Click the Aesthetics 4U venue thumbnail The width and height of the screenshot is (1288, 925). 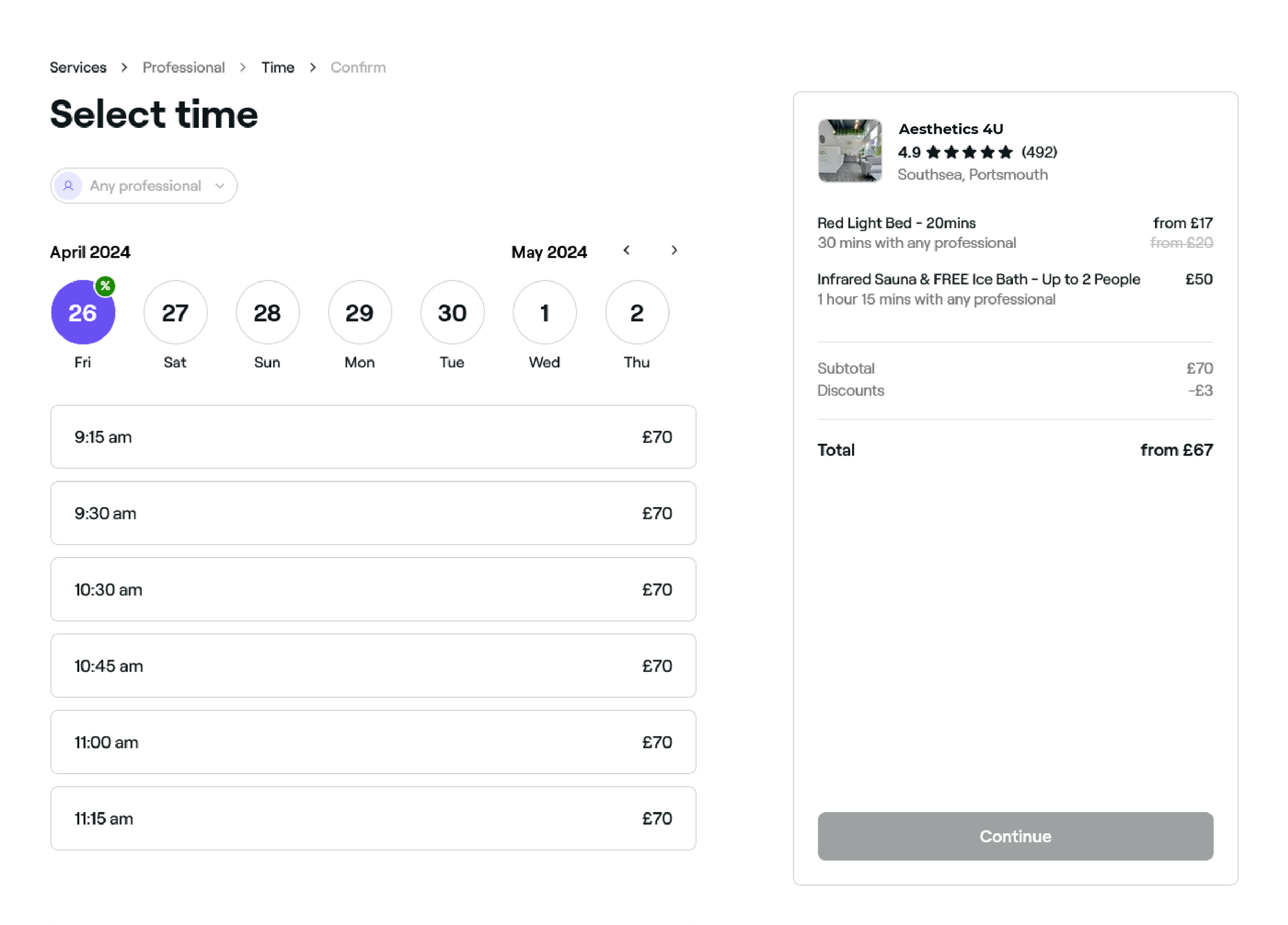click(850, 150)
